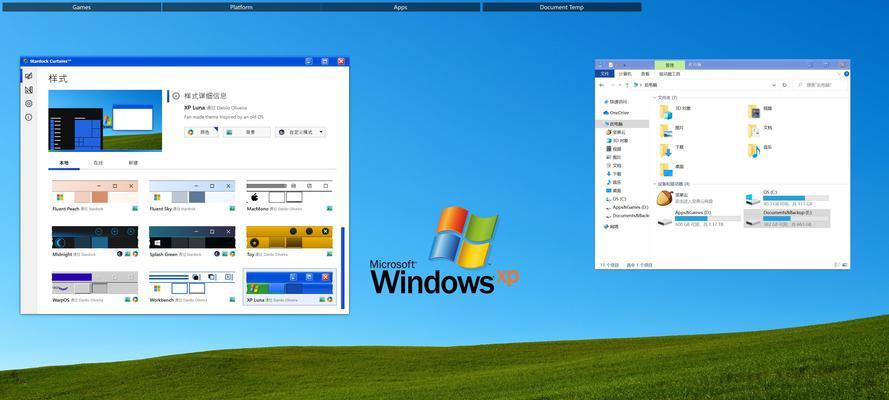889x400 pixels.
Task: Select Apps&Games (D:) in the navigation pane
Action: tap(627, 207)
